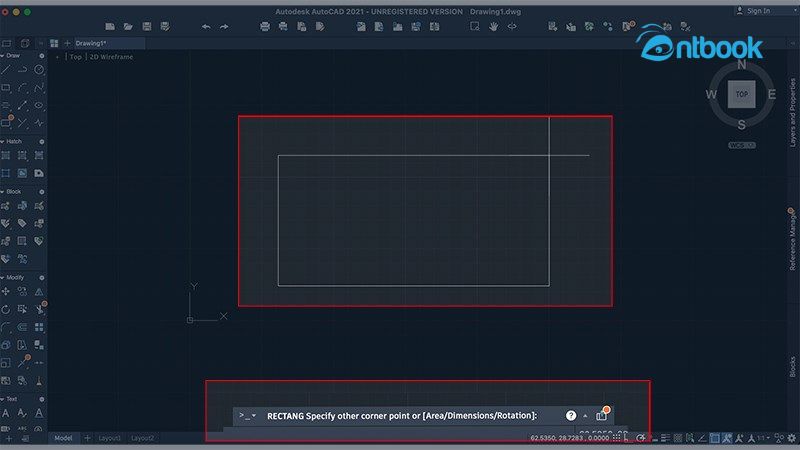Collapse the Block tool group
The image size is (800, 450).
3,192
